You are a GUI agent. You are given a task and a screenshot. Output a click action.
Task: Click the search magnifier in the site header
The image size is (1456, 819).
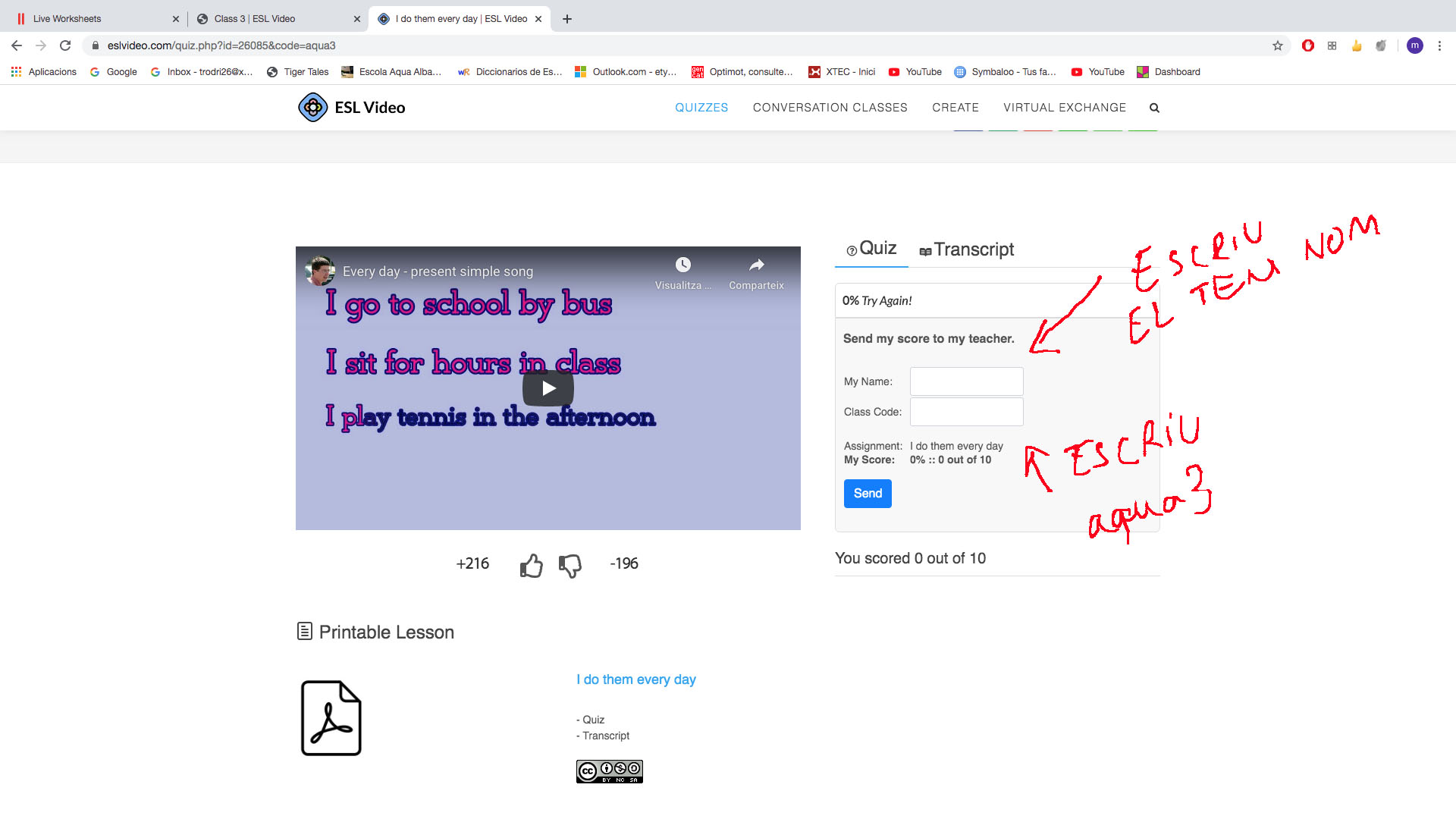tap(1154, 108)
